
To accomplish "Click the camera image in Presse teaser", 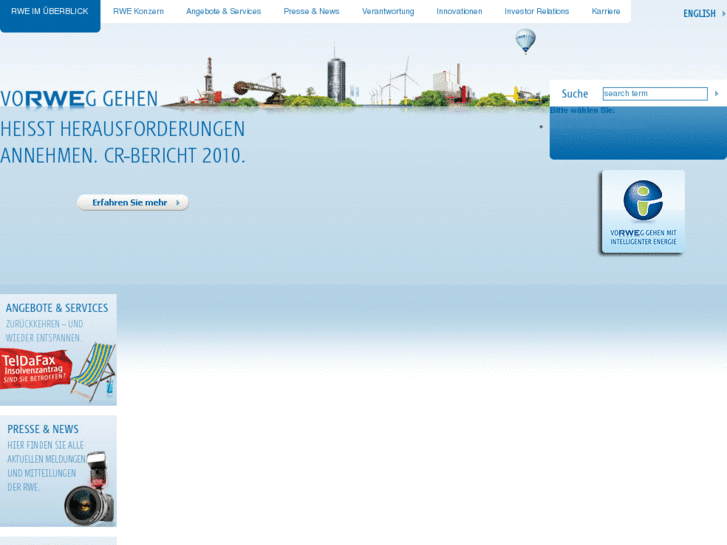I will (x=89, y=489).
